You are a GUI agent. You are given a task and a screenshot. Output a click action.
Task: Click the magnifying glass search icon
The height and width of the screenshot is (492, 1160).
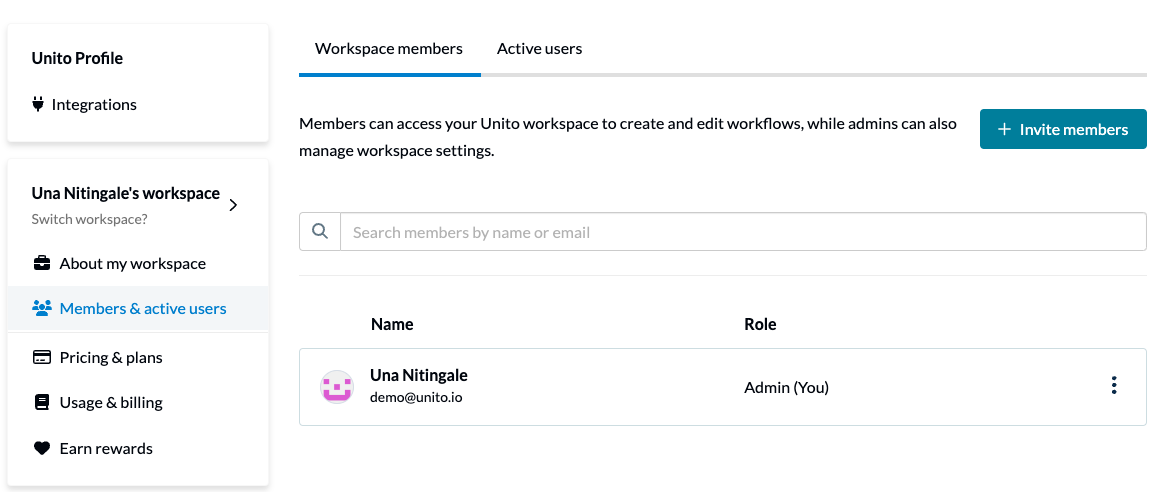(320, 232)
